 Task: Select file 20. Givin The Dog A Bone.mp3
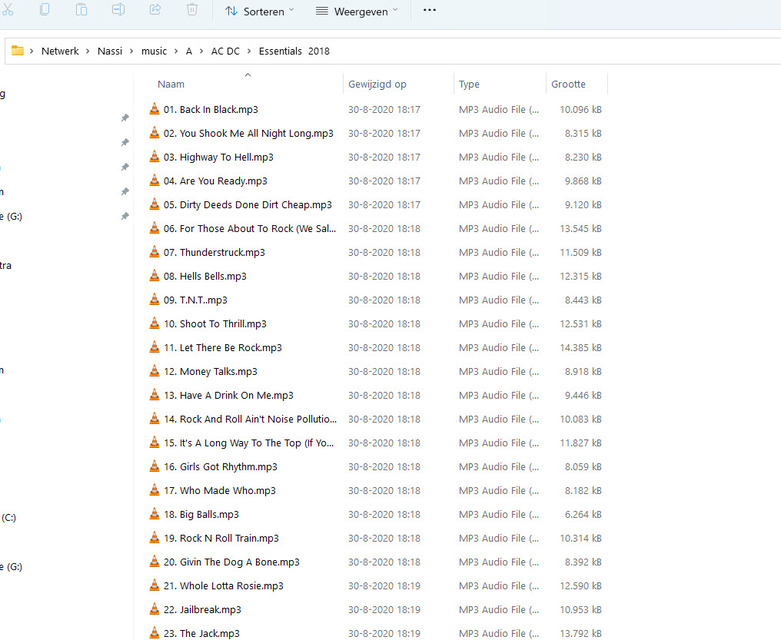pyautogui.click(x=231, y=562)
